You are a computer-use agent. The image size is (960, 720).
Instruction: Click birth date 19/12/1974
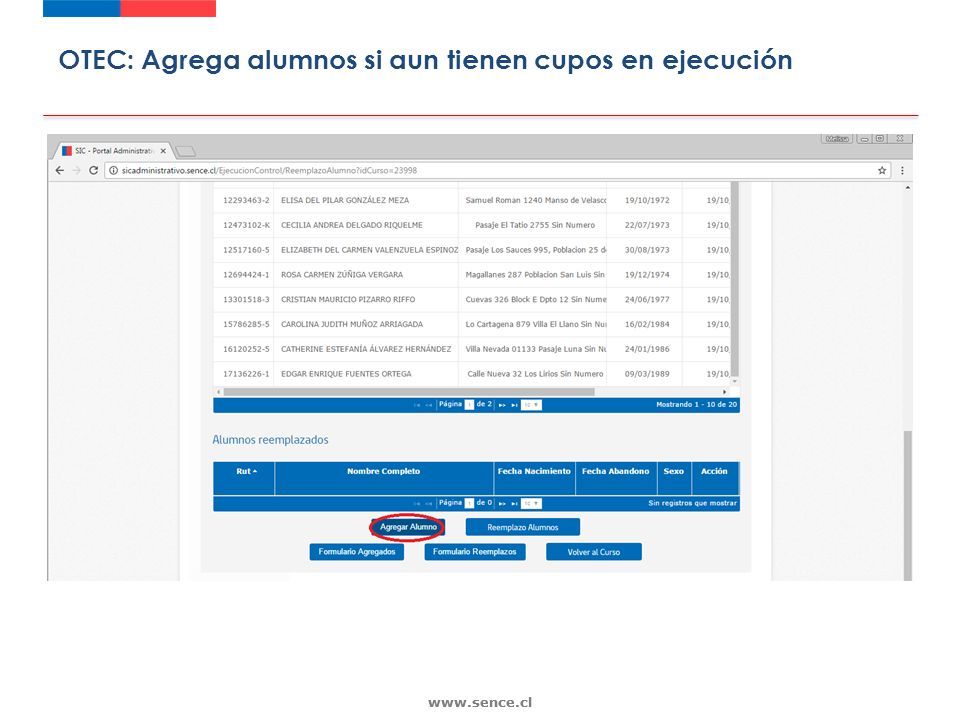(647, 275)
